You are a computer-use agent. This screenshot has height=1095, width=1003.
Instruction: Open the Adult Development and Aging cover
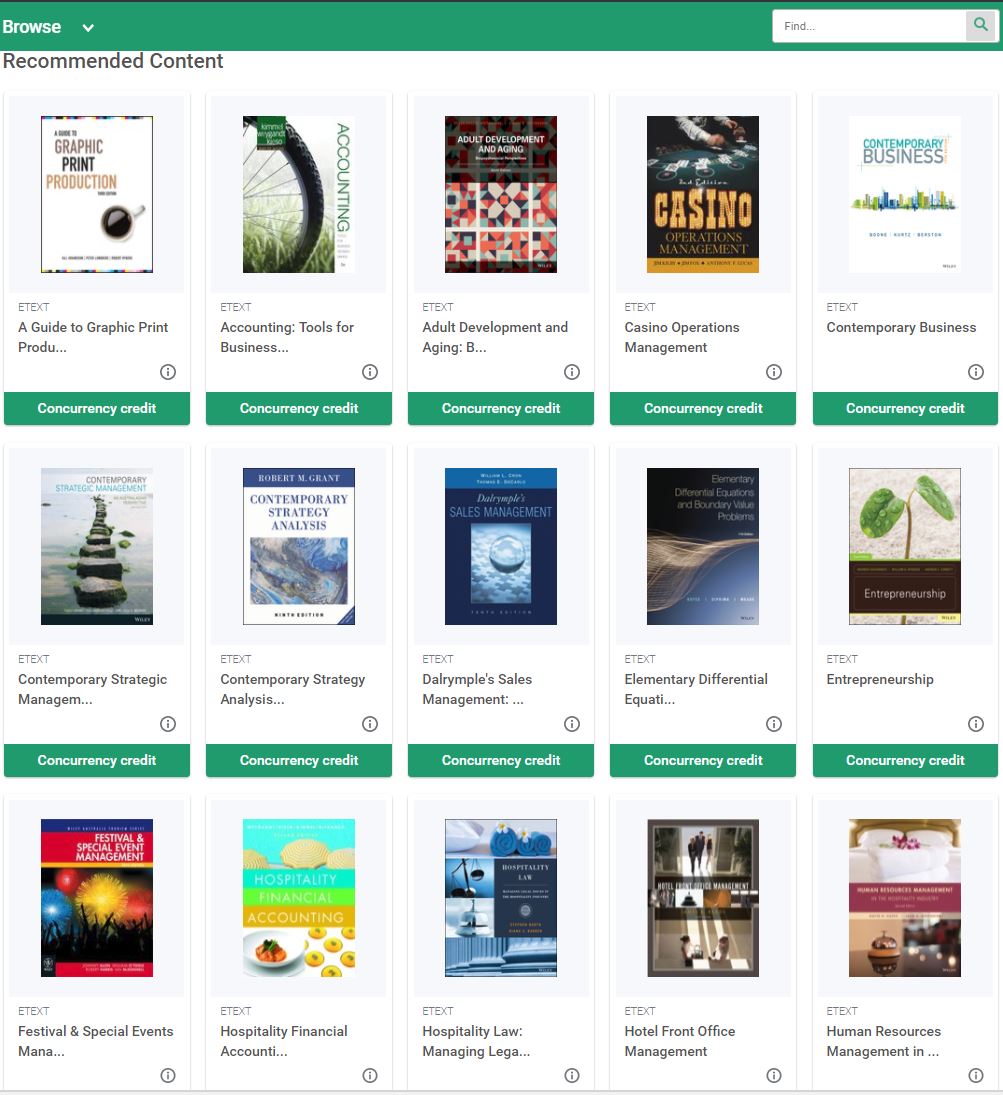tap(501, 194)
